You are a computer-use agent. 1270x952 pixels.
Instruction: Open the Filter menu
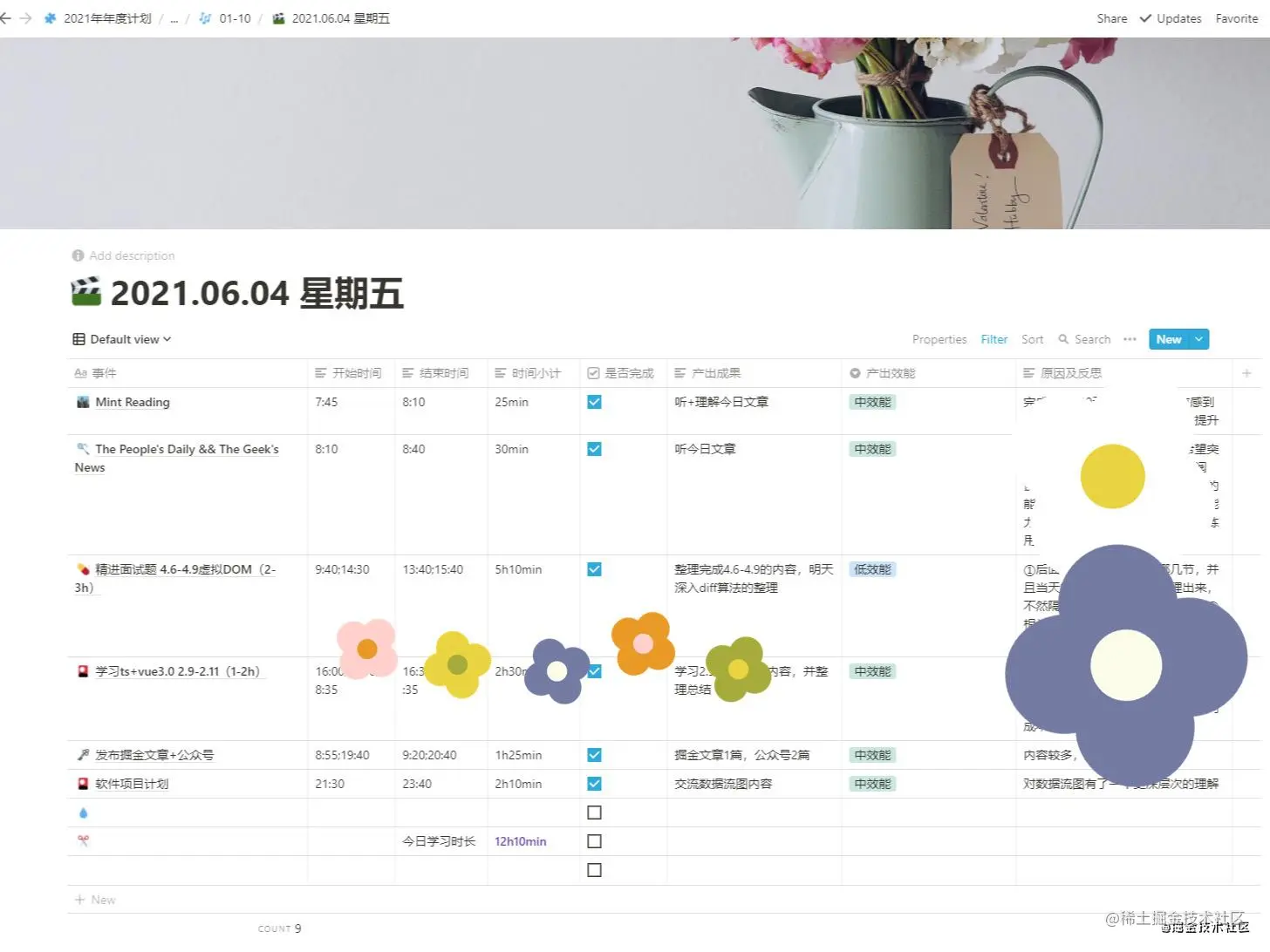993,339
